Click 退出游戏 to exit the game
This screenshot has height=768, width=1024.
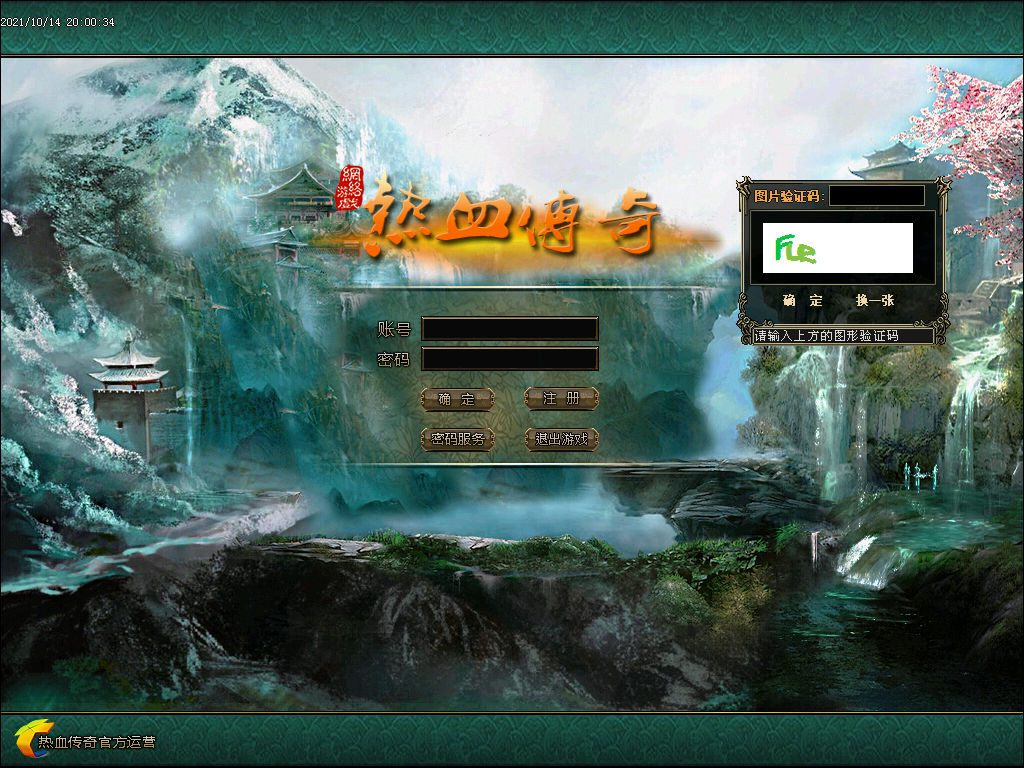[x=561, y=440]
